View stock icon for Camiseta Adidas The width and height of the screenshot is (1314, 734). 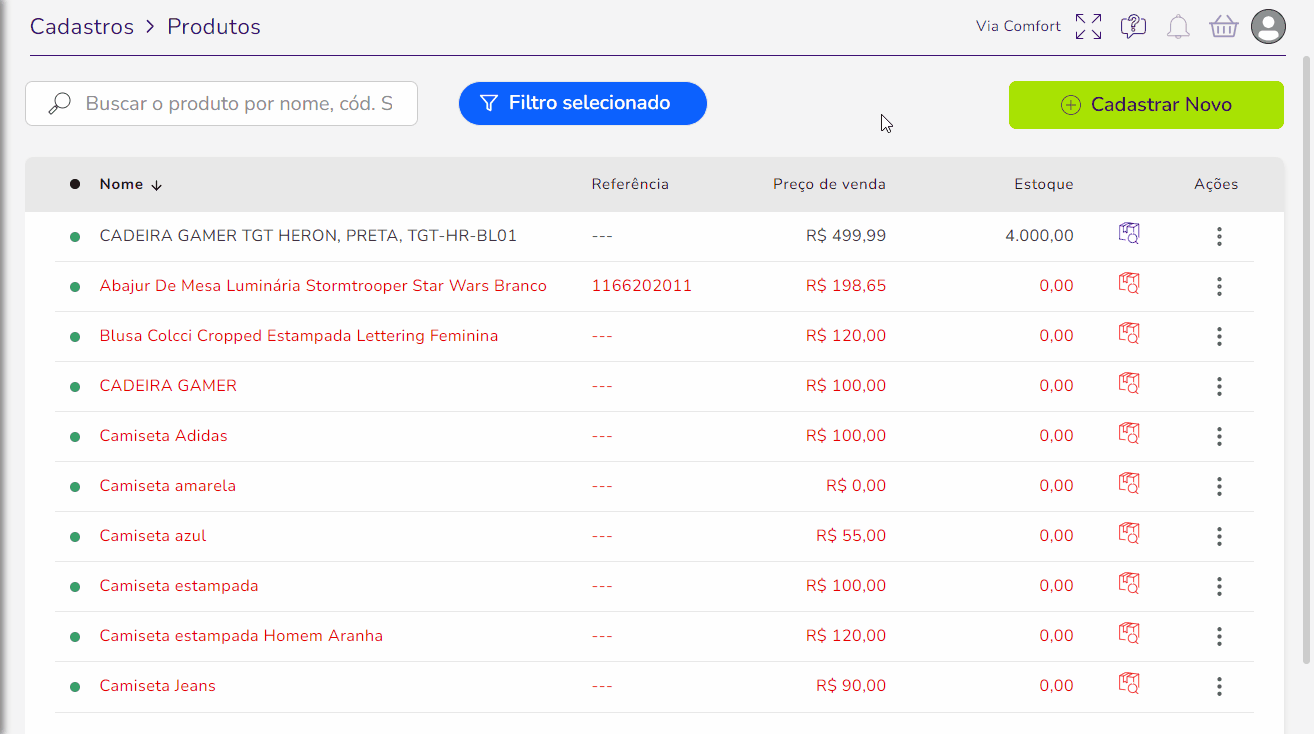click(1129, 434)
